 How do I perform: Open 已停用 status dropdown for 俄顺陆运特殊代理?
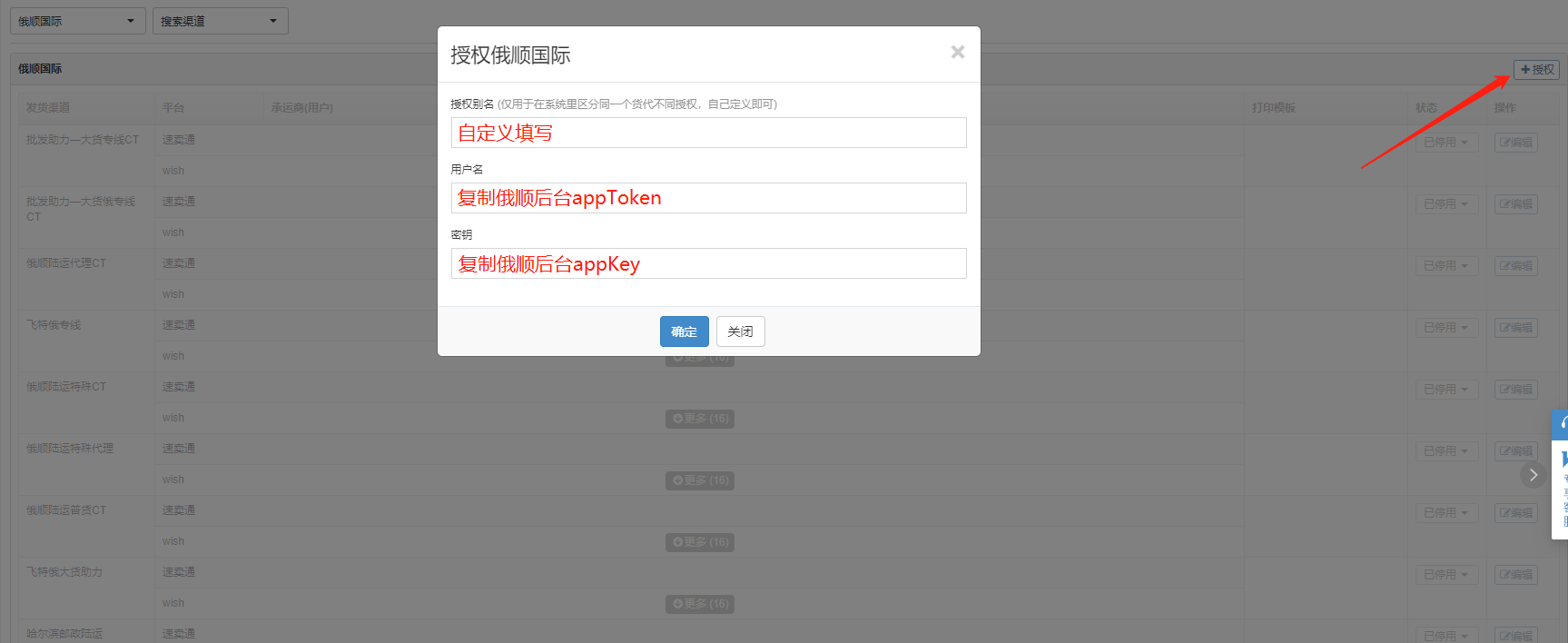(1445, 451)
